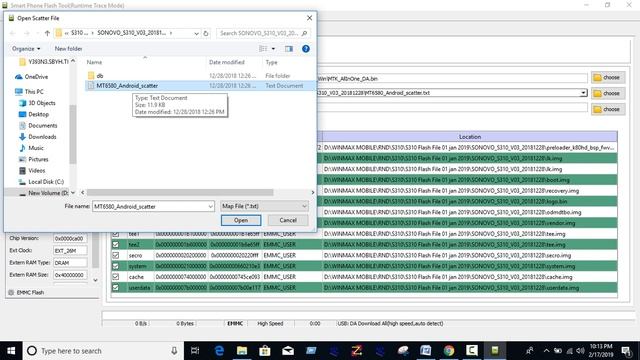Image resolution: width=640 pixels, height=360 pixels.
Task: Click the horizontal scrollbar in file list
Action: coord(180,192)
